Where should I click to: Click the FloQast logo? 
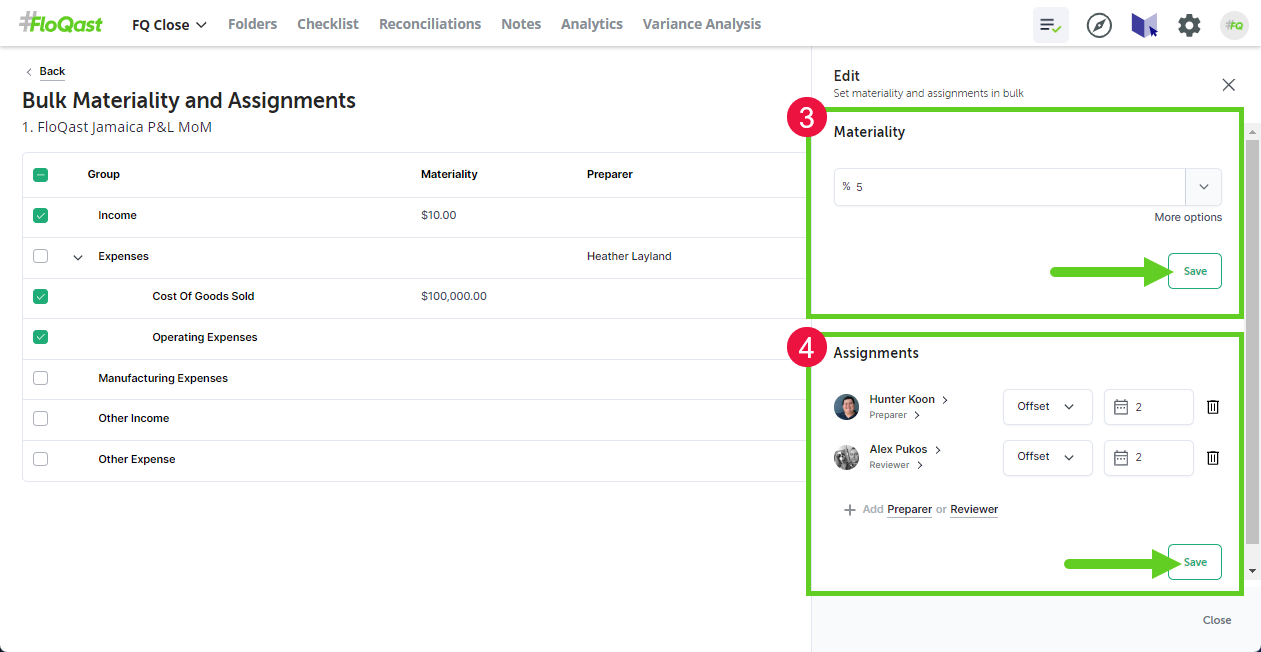coord(60,24)
